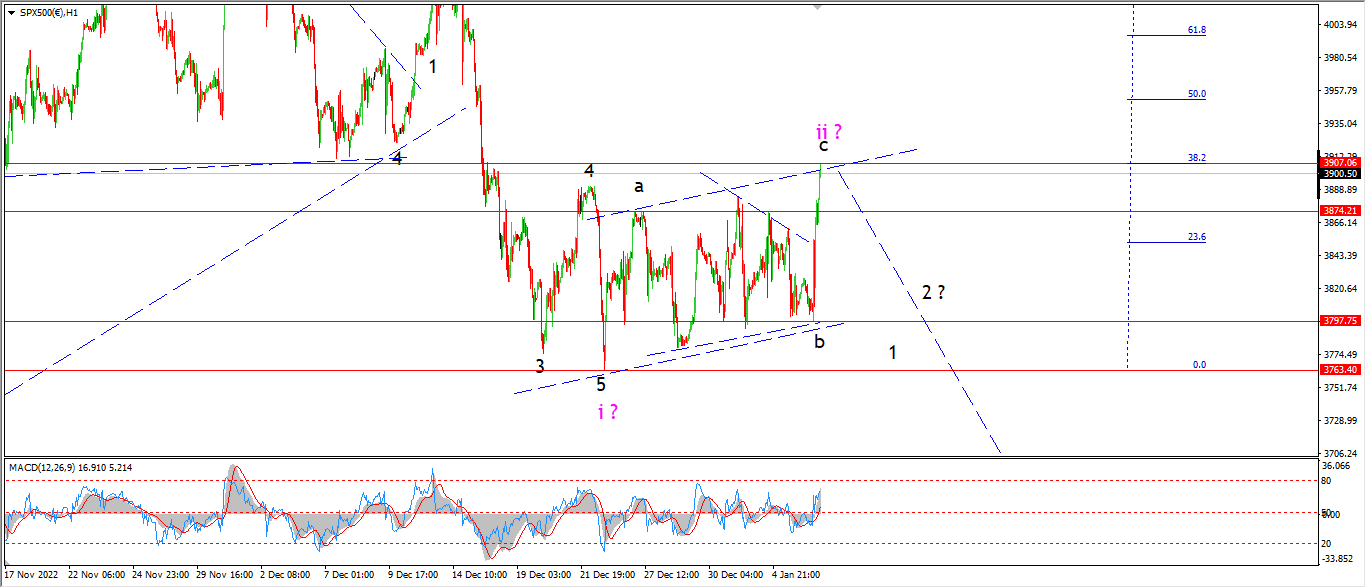The width and height of the screenshot is (1366, 588).
Task: Click the 17 Nov 2022 date on time axis
Action: pos(33,575)
